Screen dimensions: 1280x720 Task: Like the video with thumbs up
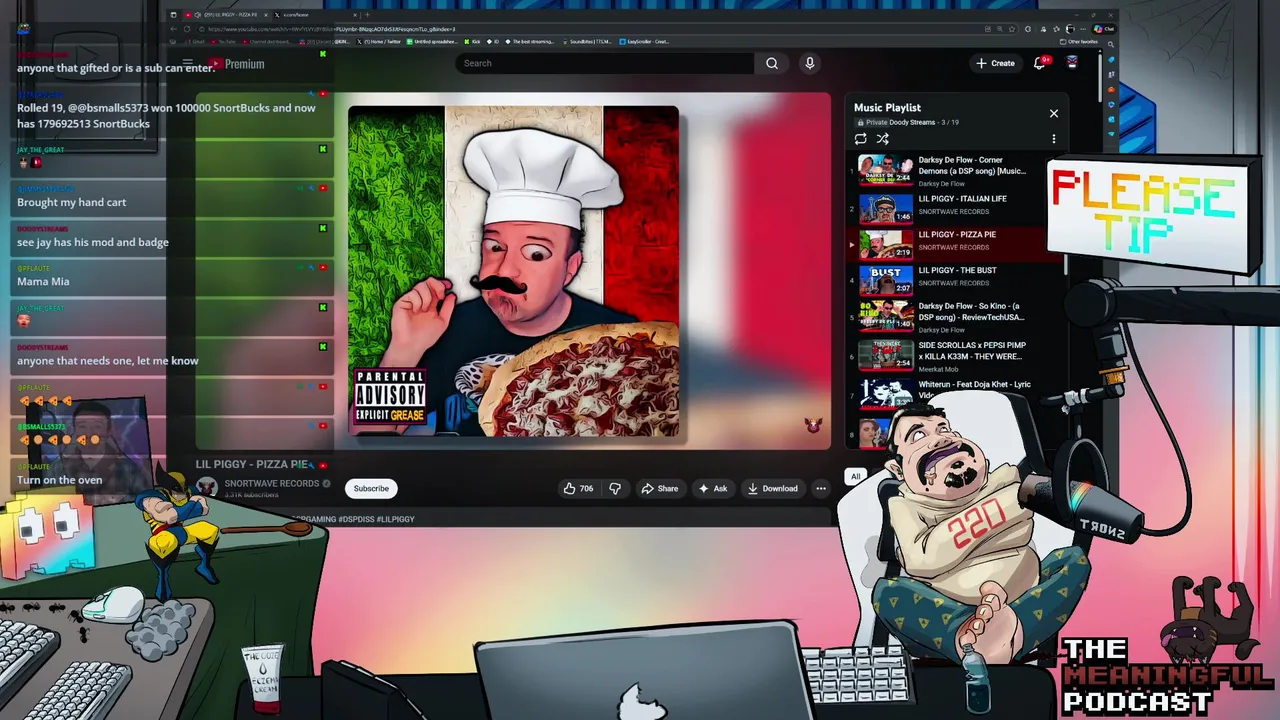point(578,488)
